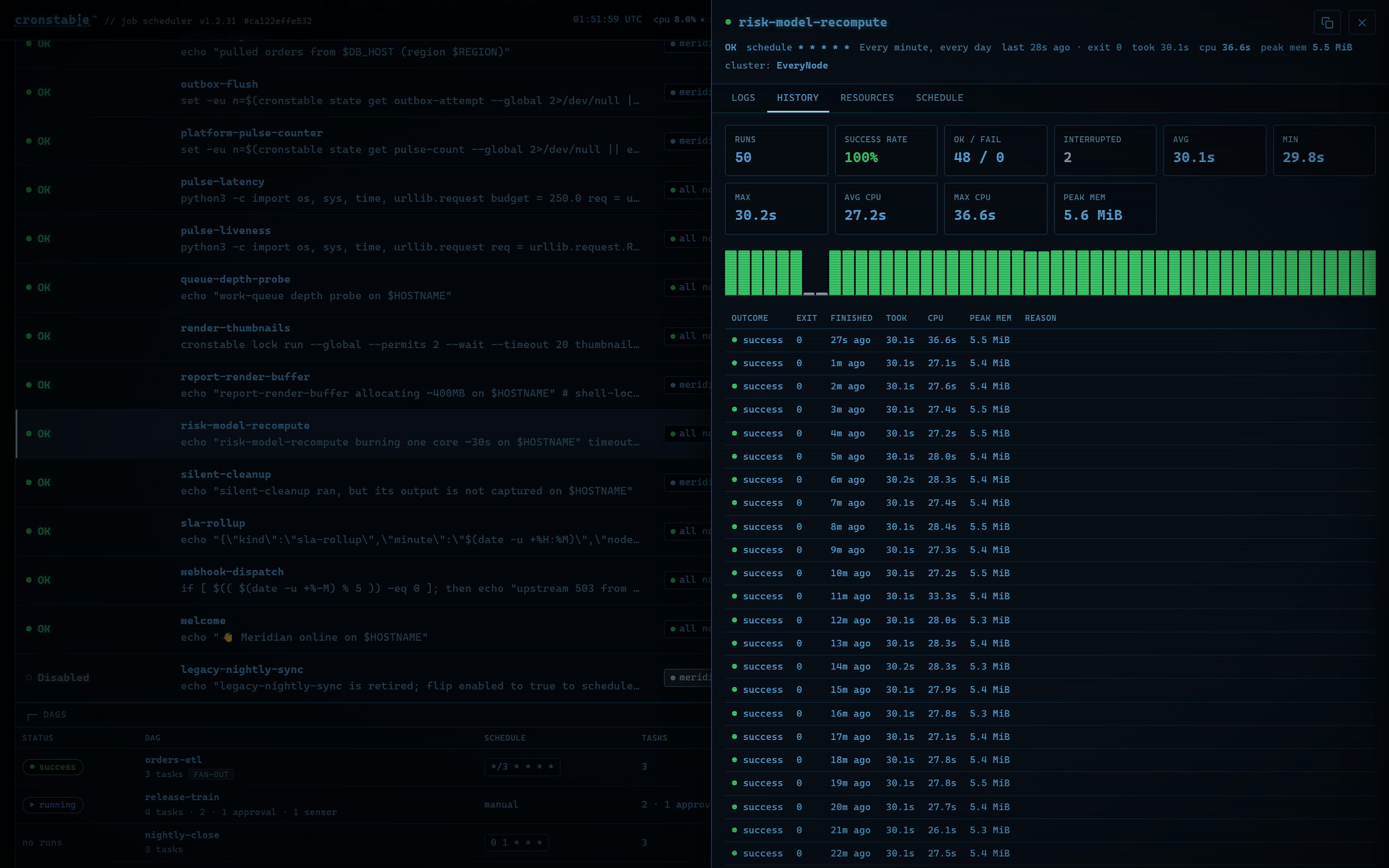This screenshot has height=868, width=1389.
Task: Open the welcome job
Action: click(363, 629)
